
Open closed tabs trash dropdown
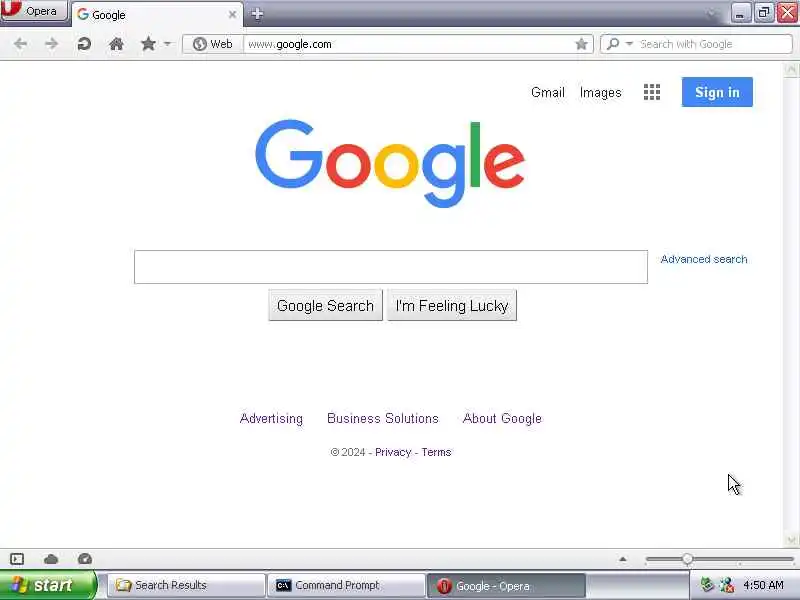click(x=711, y=14)
